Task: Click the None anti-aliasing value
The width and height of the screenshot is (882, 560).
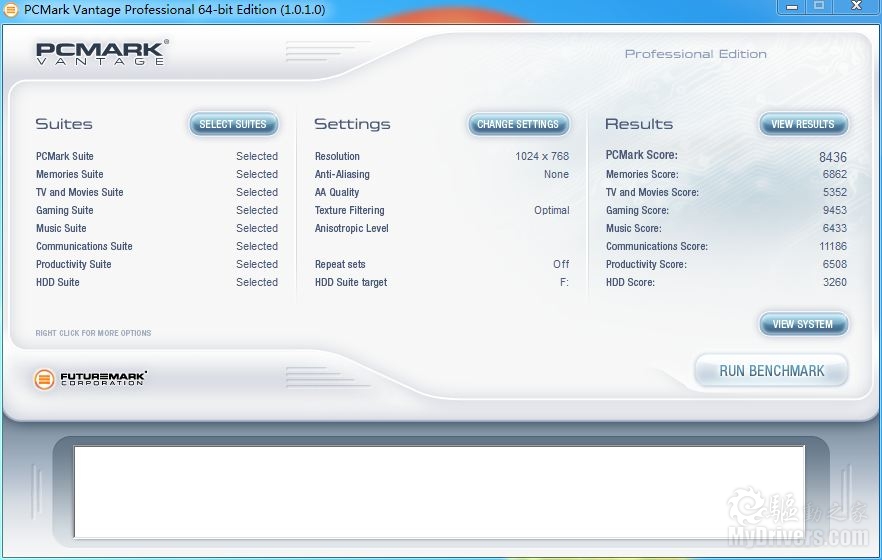Action: (x=556, y=174)
